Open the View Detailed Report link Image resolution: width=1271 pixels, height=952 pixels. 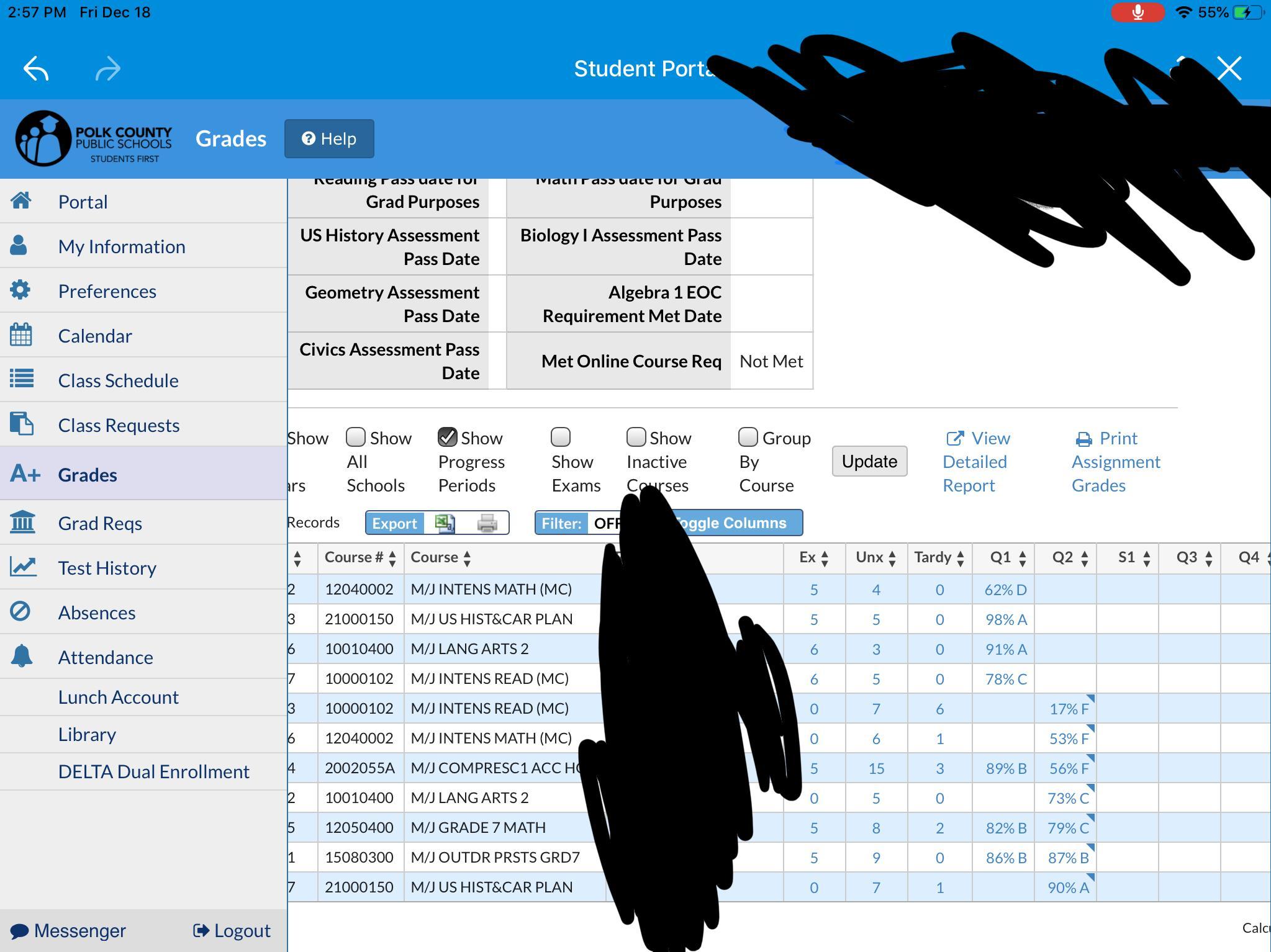(976, 461)
